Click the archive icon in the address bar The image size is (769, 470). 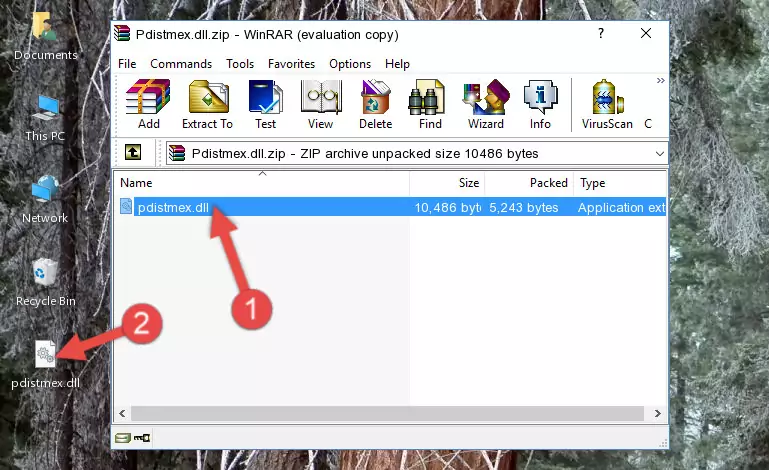pos(177,154)
